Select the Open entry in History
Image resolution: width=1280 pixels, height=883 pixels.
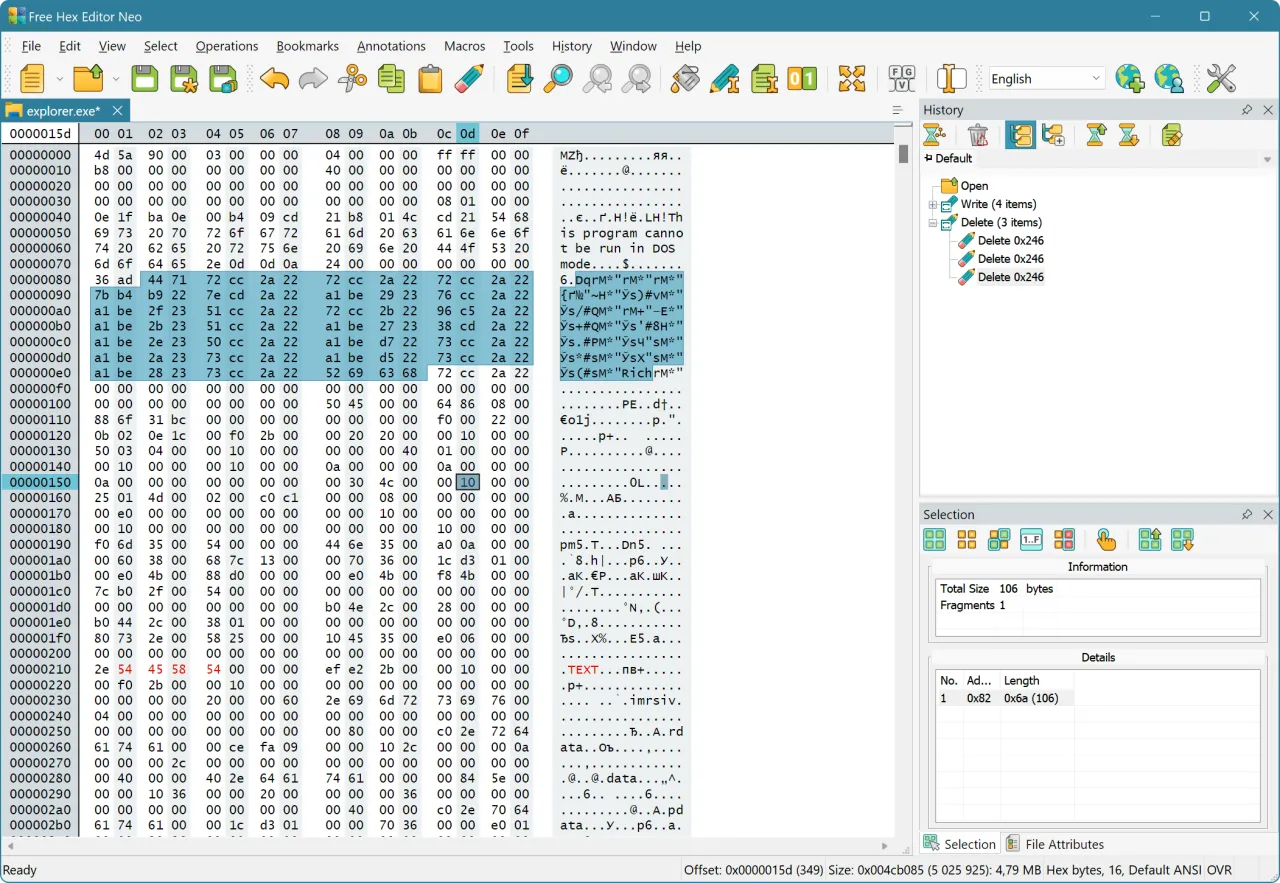(973, 186)
